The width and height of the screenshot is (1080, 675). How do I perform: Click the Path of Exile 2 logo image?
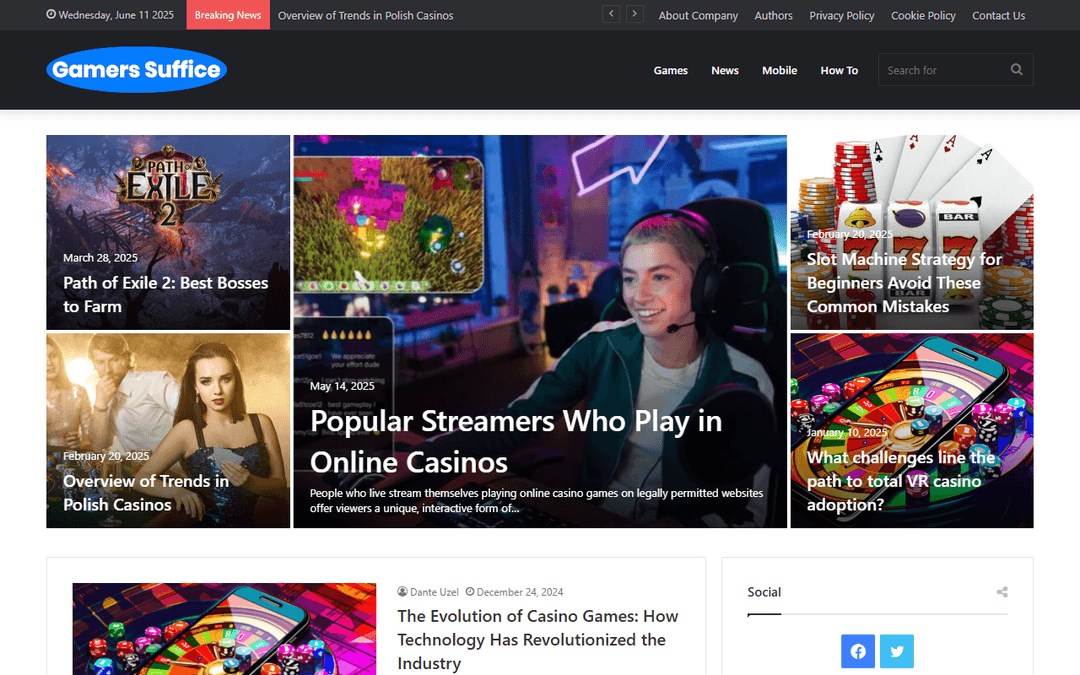tap(169, 185)
